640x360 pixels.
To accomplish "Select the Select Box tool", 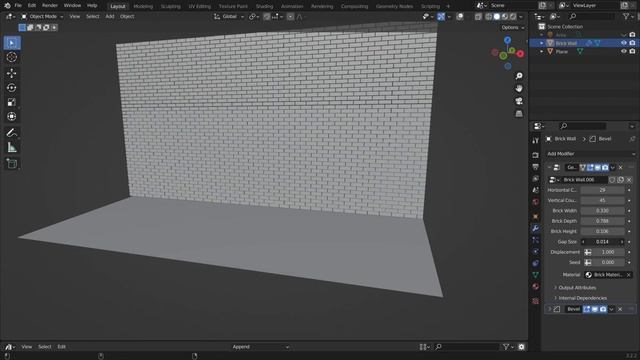I will pos(12,43).
